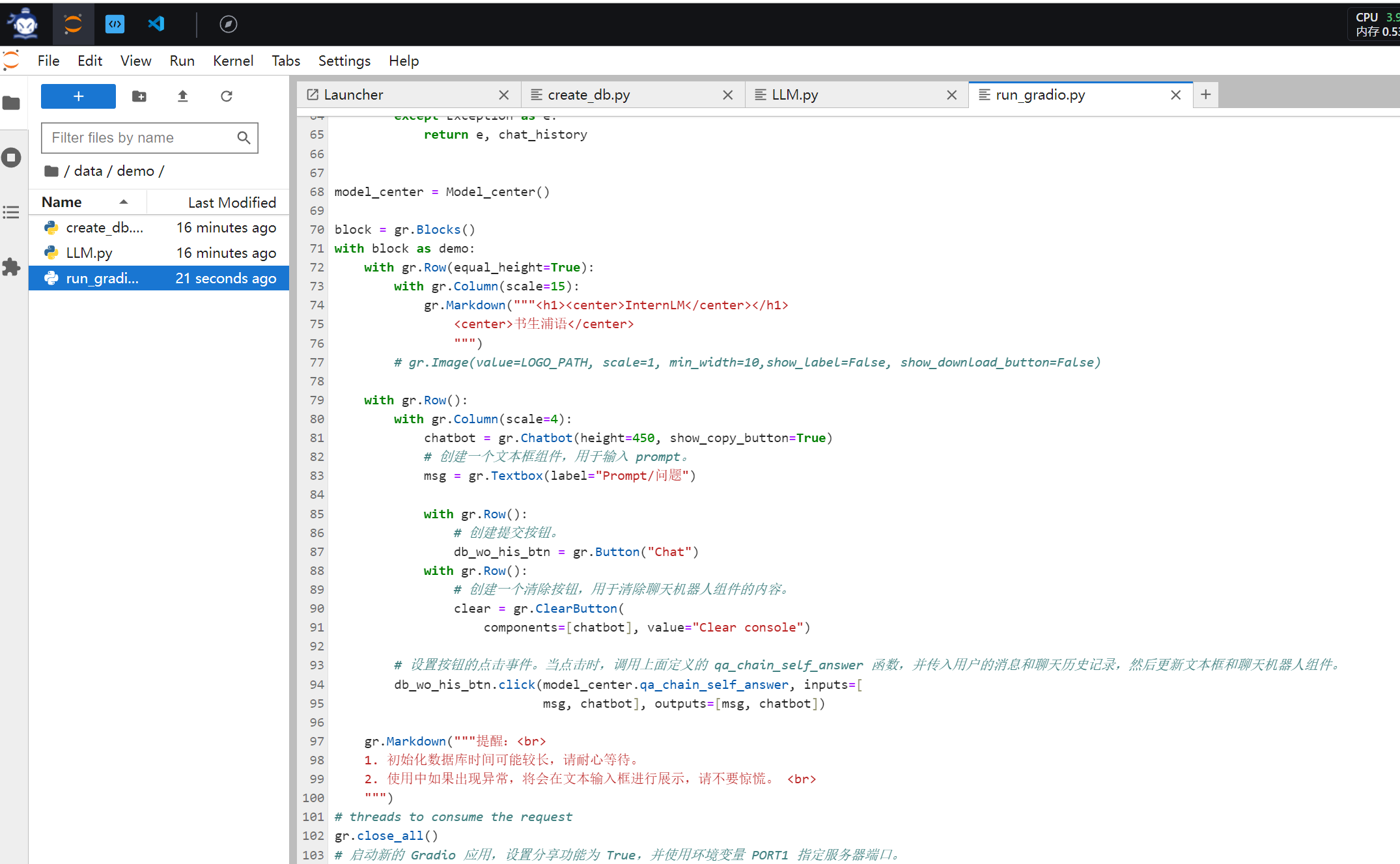This screenshot has width=1400, height=864.
Task: Open the Running Terminals and Kernels sidebar
Action: [x=12, y=158]
